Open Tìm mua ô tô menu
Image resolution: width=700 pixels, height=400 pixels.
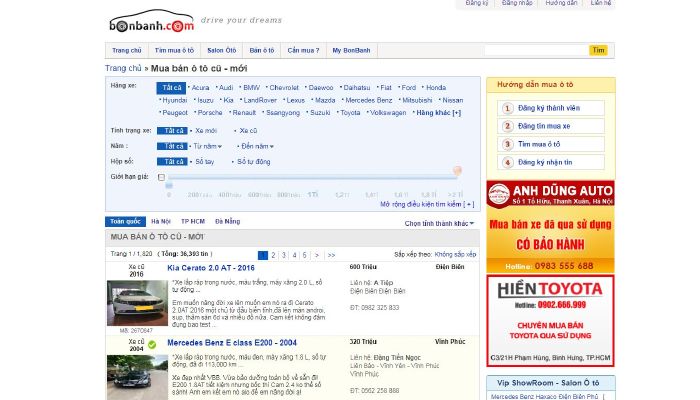tap(174, 50)
